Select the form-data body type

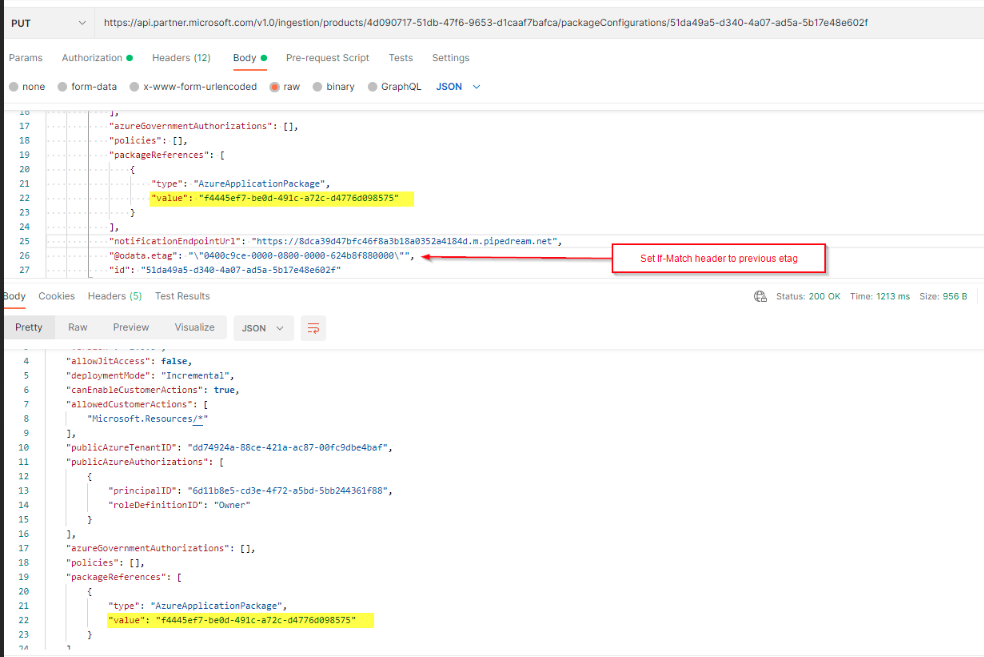[x=87, y=87]
